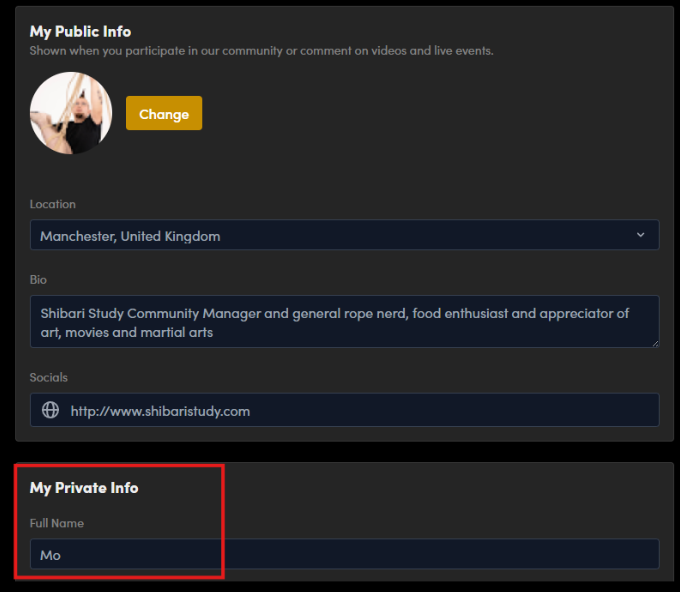This screenshot has width=680, height=592.
Task: Expand Location using the chevron arrow
Action: point(641,235)
